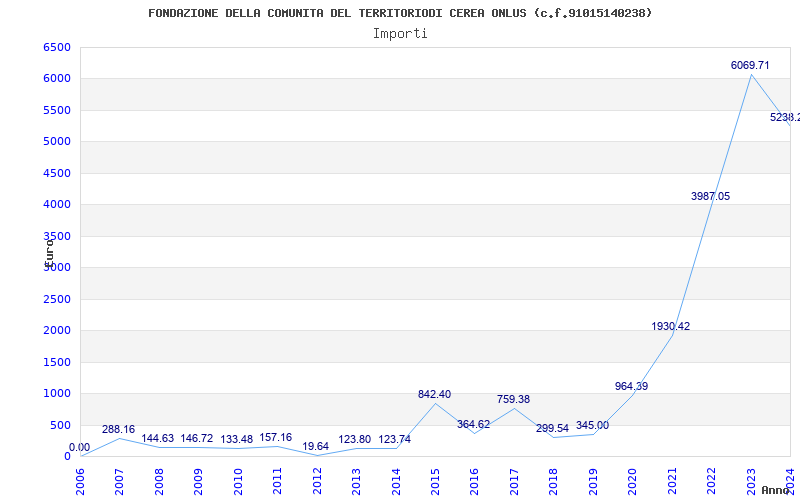Click x-axis year 2014
This screenshot has height=500, width=800.
click(x=395, y=482)
